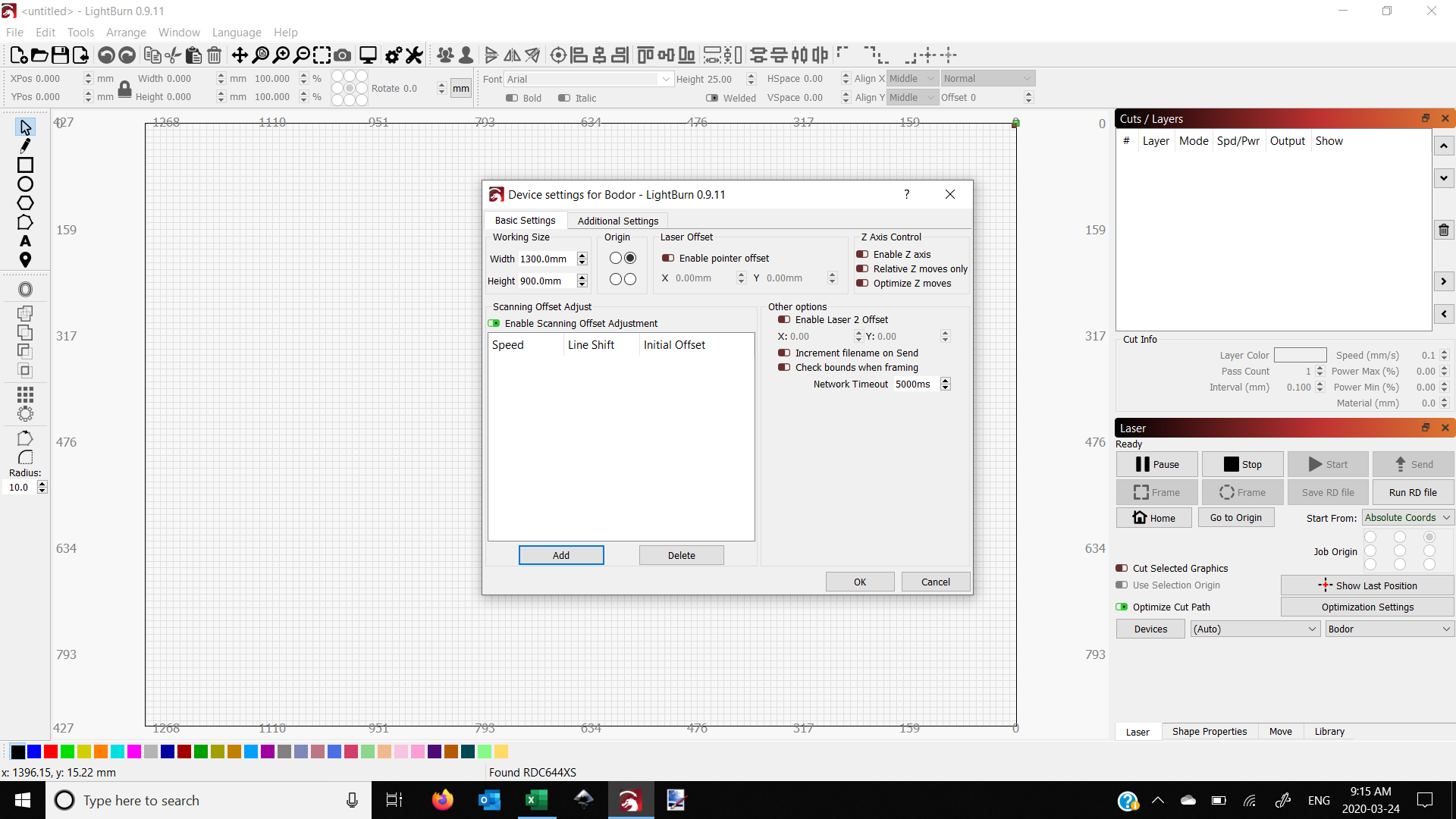Select the Rectangle tool
The image size is (1456, 819).
(x=25, y=165)
